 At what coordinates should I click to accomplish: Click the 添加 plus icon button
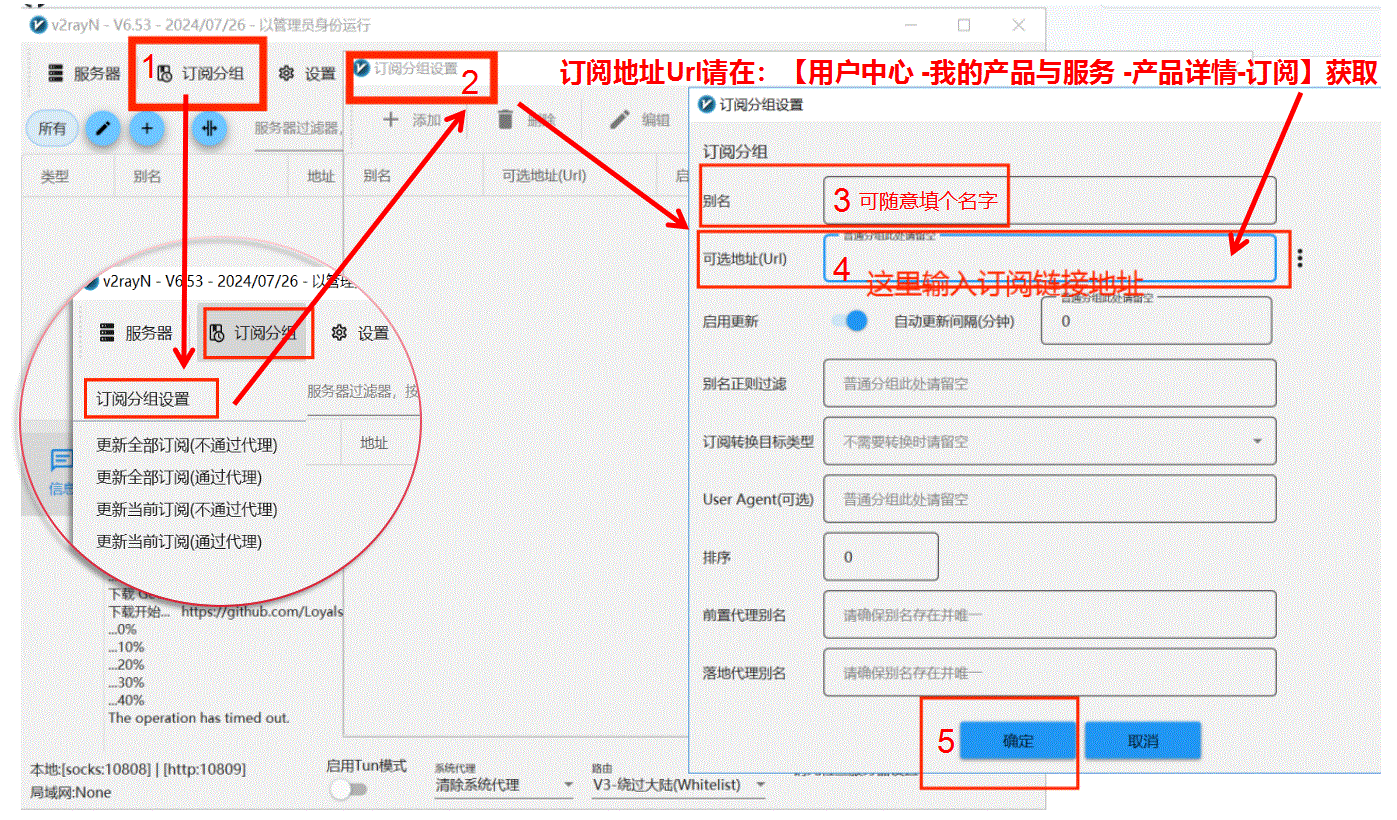pyautogui.click(x=391, y=120)
